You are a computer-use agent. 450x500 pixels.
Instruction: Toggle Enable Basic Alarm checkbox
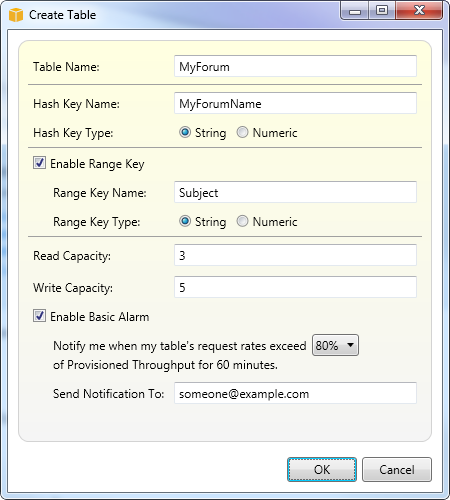pos(39,316)
